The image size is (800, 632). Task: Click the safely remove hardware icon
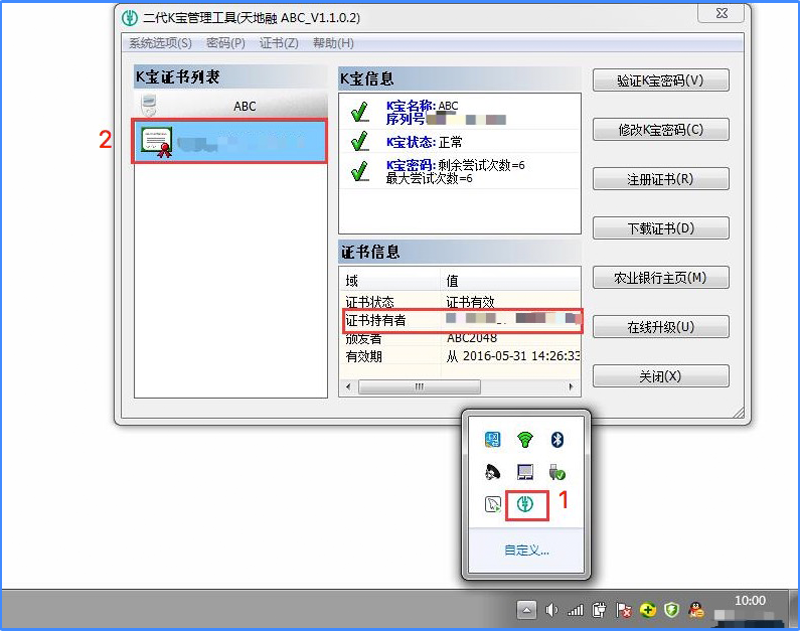558,472
